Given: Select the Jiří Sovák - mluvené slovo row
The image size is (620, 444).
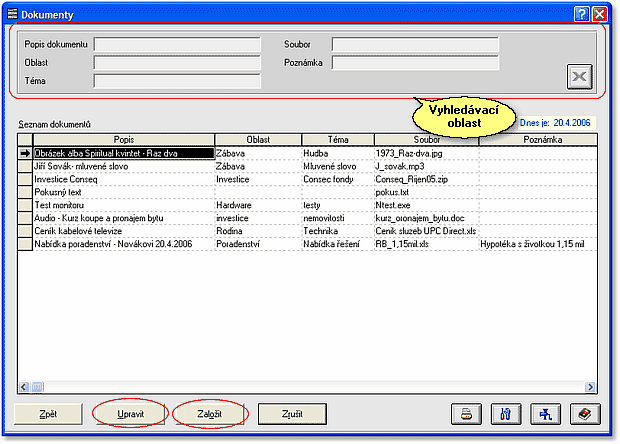Looking at the screenshot, I should click(x=124, y=166).
